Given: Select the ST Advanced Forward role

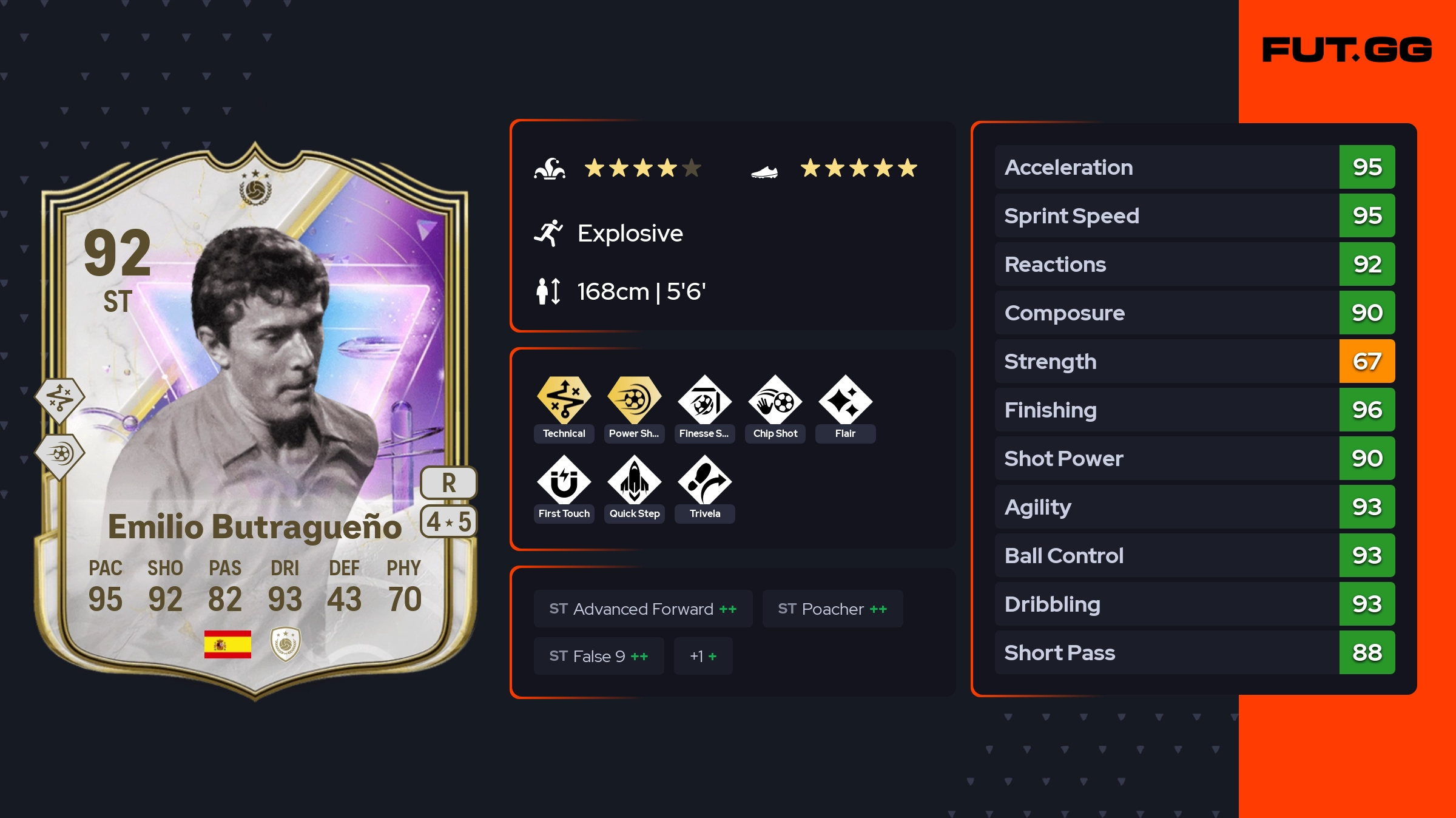Looking at the screenshot, I should click(x=643, y=609).
